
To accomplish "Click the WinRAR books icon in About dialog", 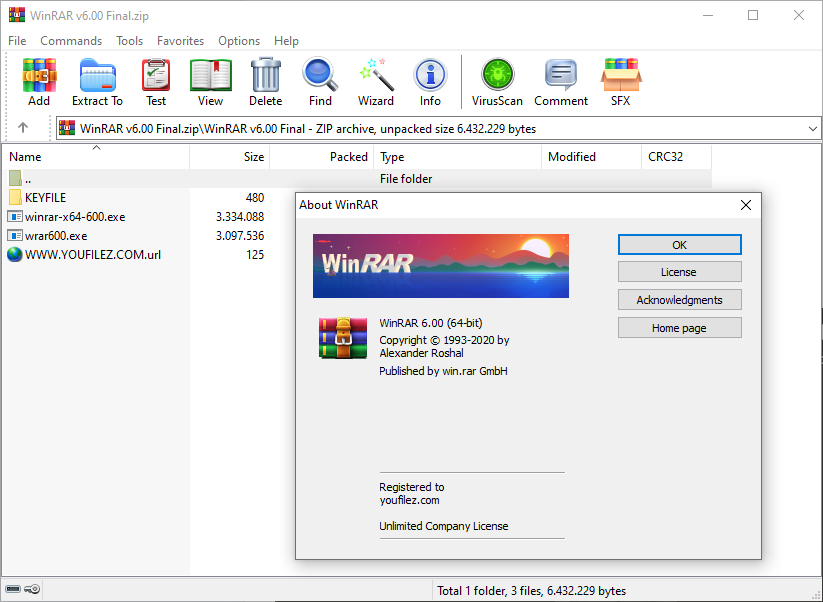I will pyautogui.click(x=343, y=338).
